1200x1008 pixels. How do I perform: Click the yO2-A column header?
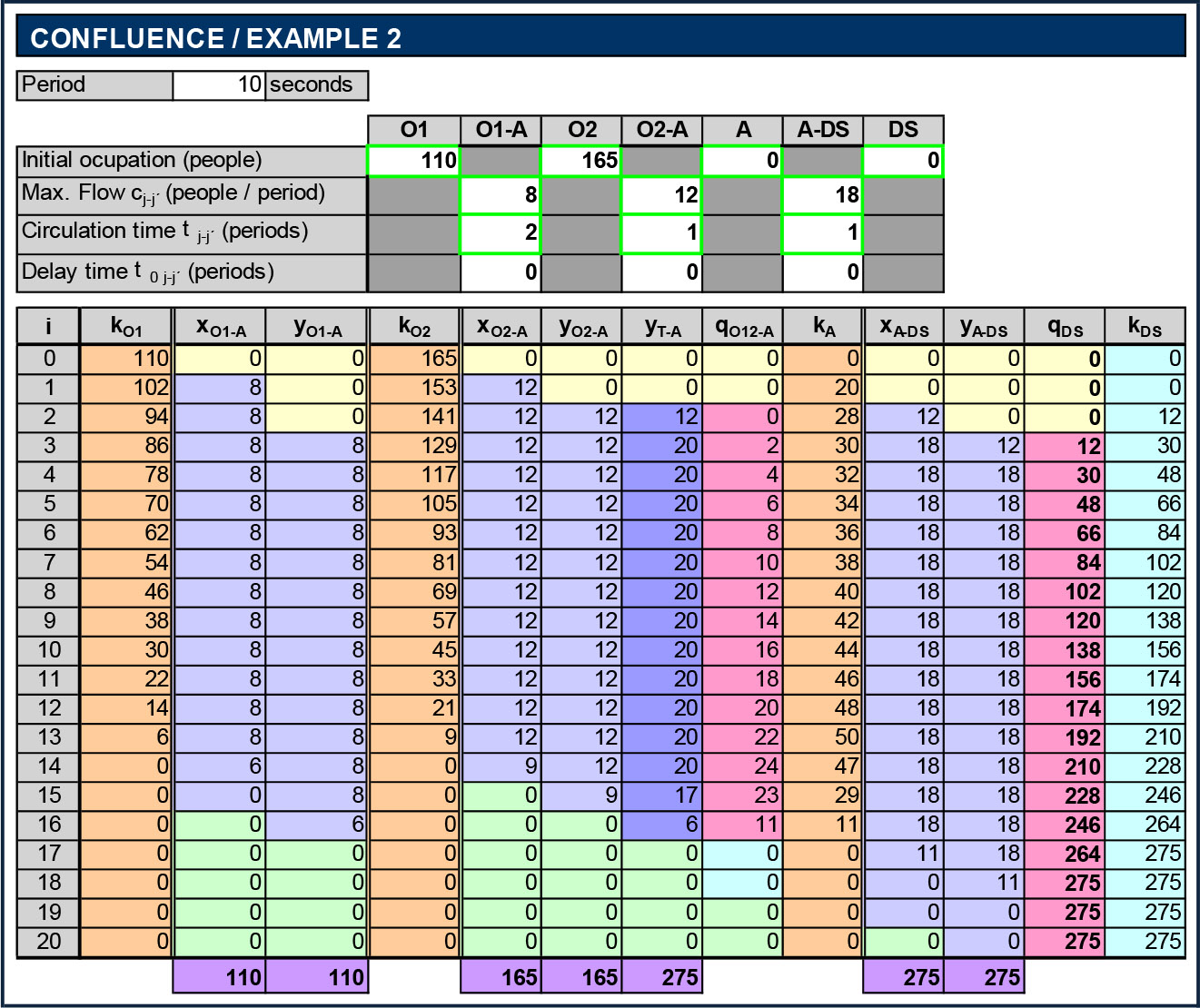(581, 326)
